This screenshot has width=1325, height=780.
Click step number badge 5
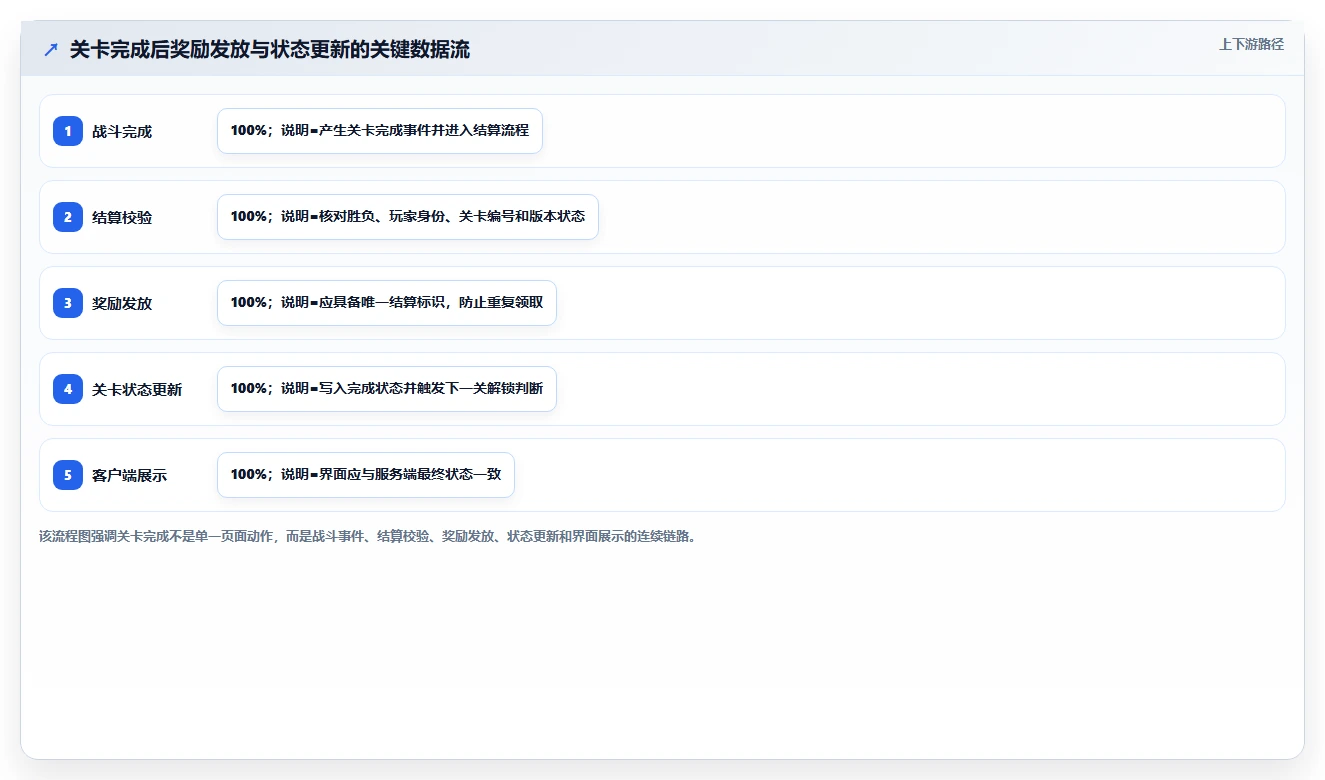click(68, 475)
